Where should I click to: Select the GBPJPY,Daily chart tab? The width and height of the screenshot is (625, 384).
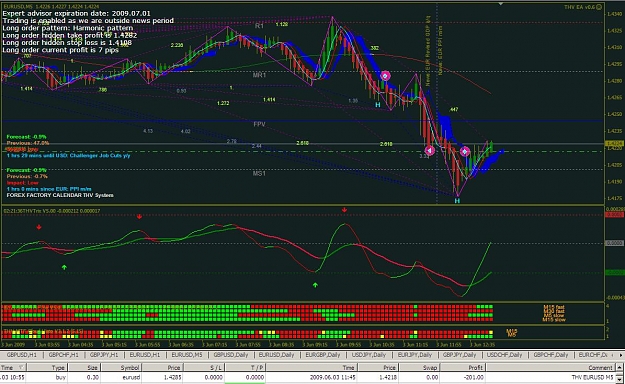tap(460, 354)
